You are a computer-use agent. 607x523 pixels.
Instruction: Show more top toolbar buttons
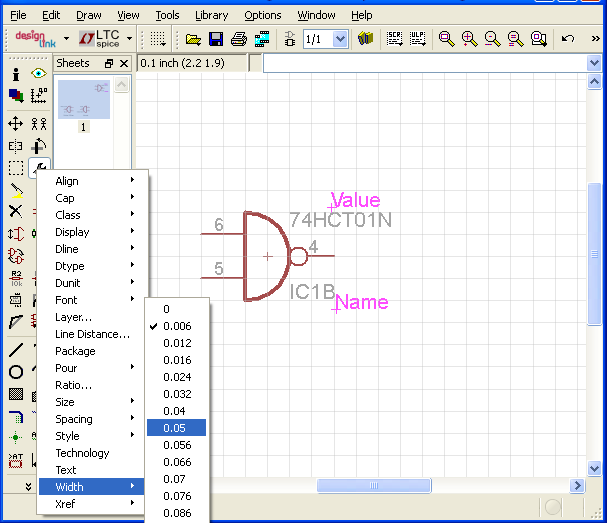click(595, 39)
